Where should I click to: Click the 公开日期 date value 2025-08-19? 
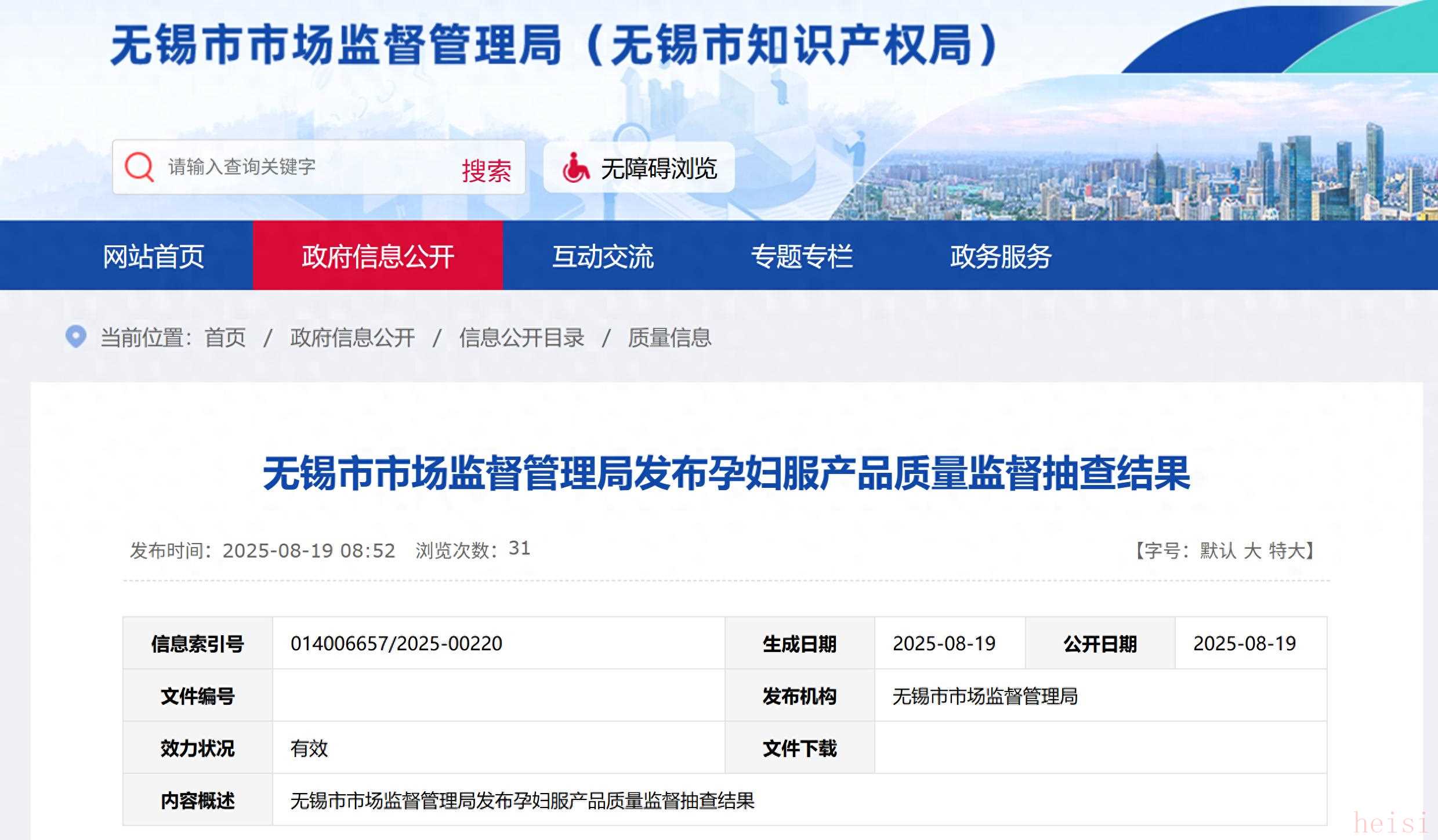[x=1244, y=643]
